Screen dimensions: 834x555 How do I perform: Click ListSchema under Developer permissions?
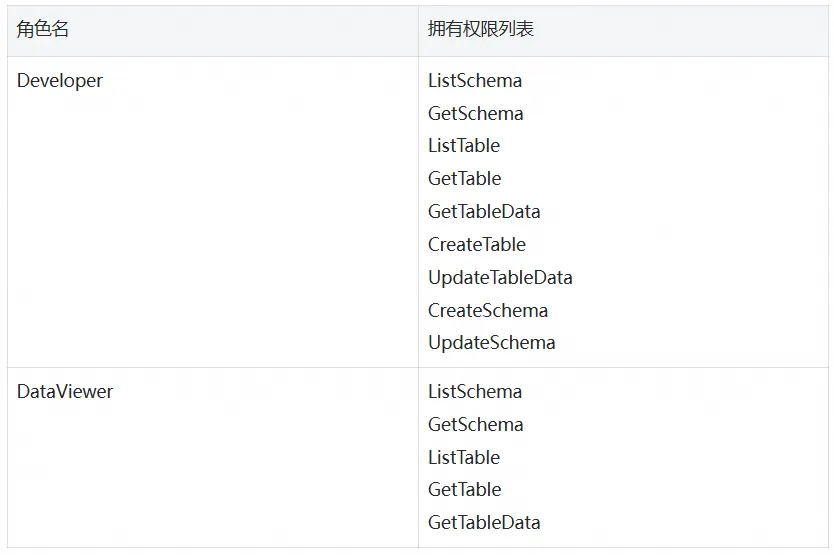click(x=475, y=81)
